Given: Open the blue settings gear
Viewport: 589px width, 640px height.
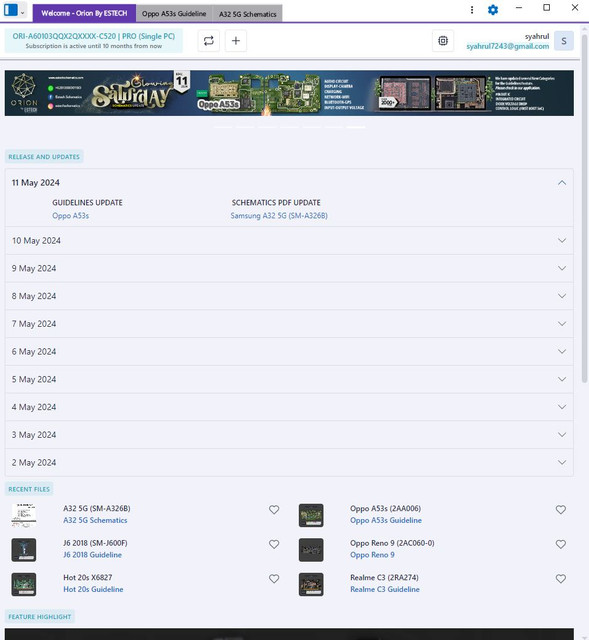Looking at the screenshot, I should (493, 9).
